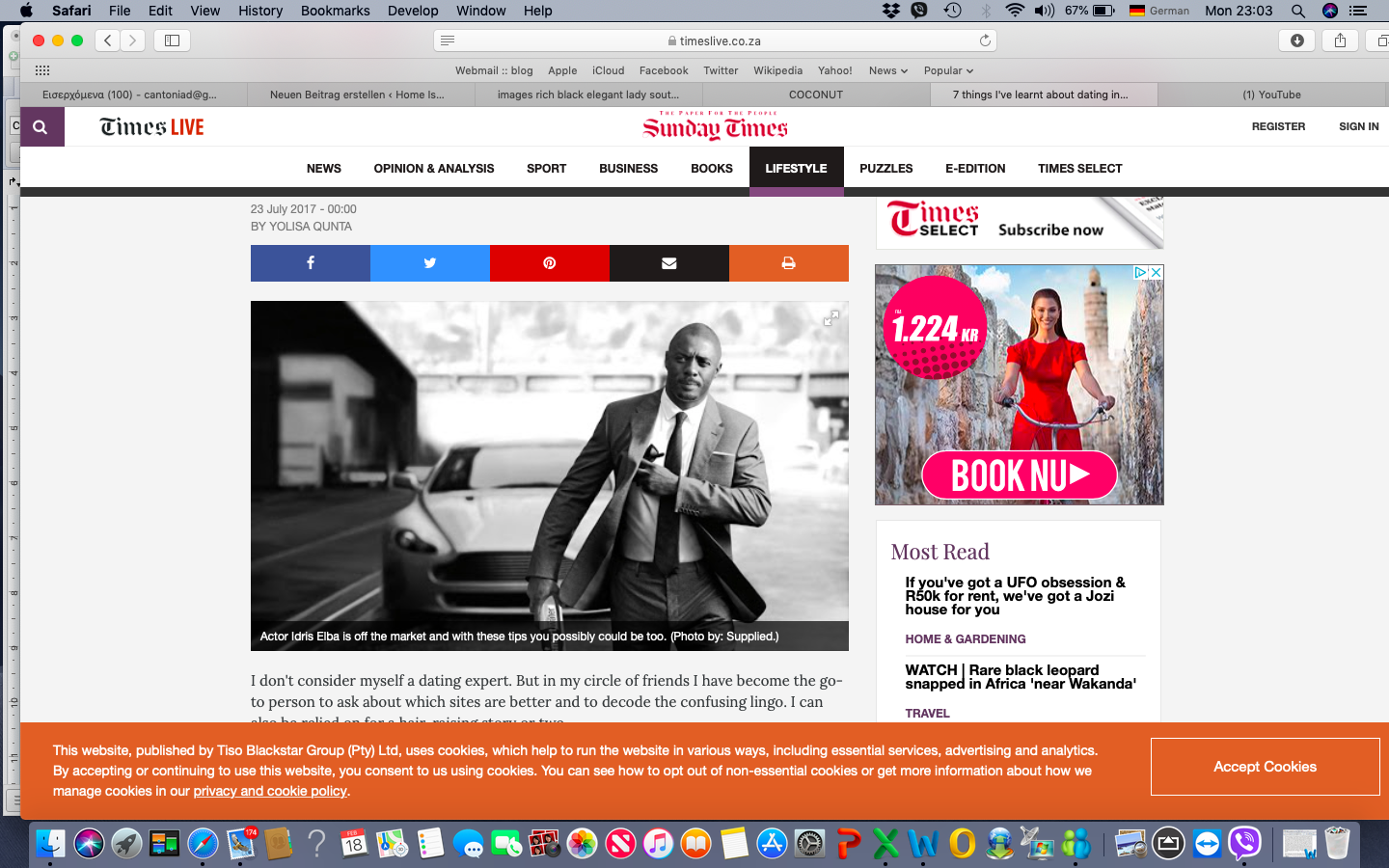1389x868 pixels.
Task: Open Notification Center icon
Action: pyautogui.click(x=1358, y=11)
